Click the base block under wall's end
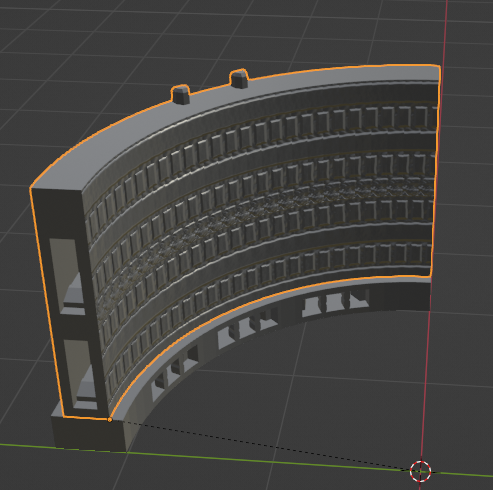493x490 pixels. click(x=90, y=433)
